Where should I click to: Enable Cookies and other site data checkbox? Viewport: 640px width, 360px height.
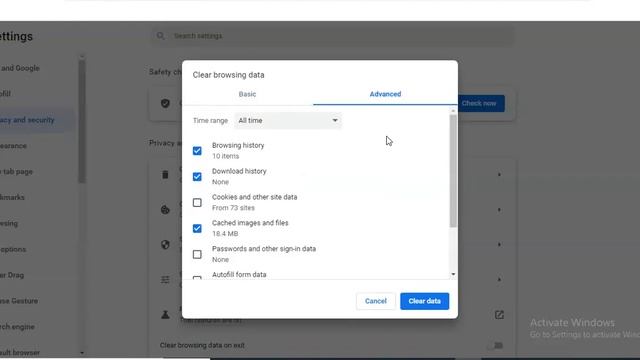[197, 202]
